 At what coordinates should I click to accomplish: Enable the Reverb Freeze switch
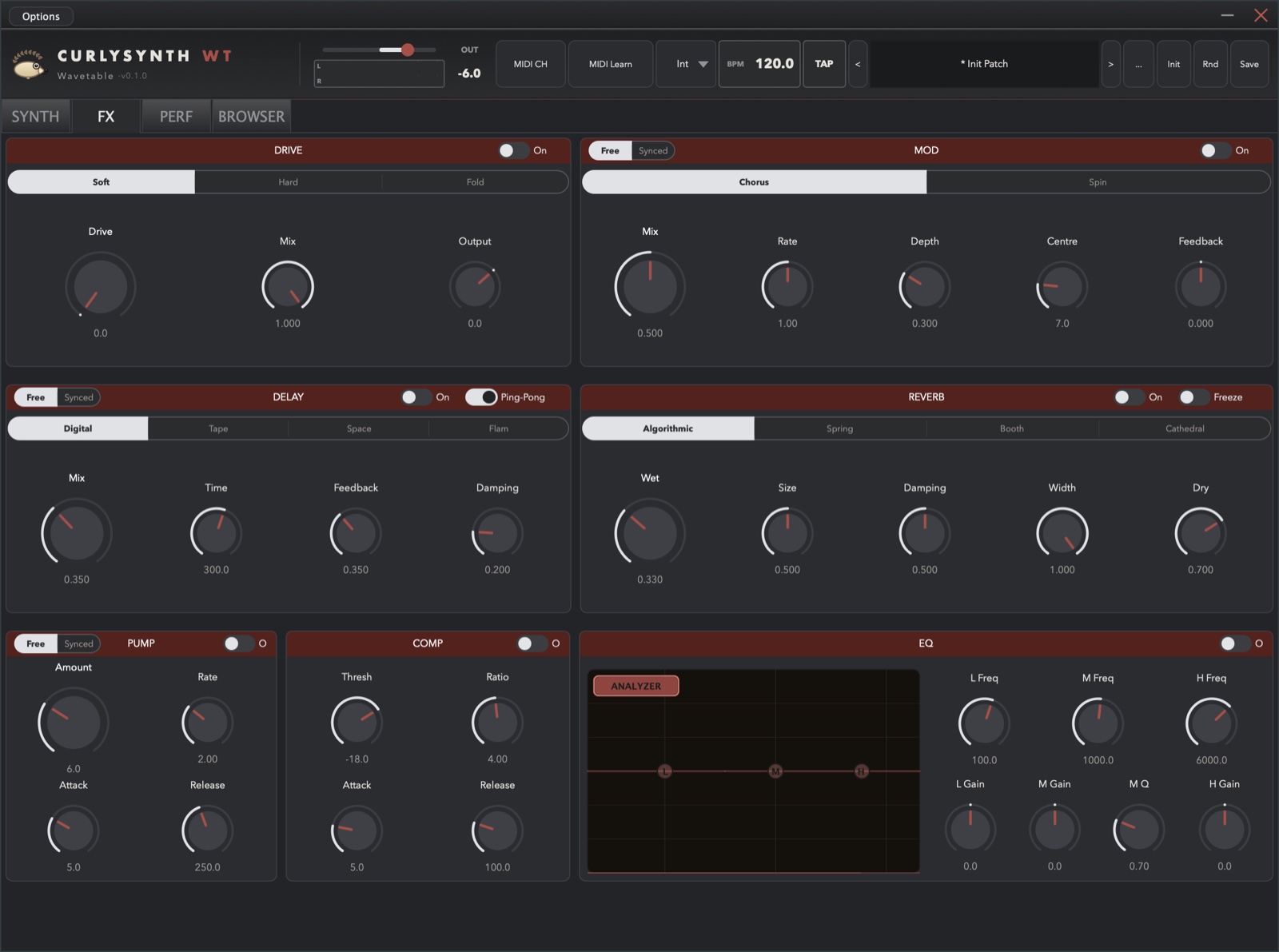(x=1193, y=397)
